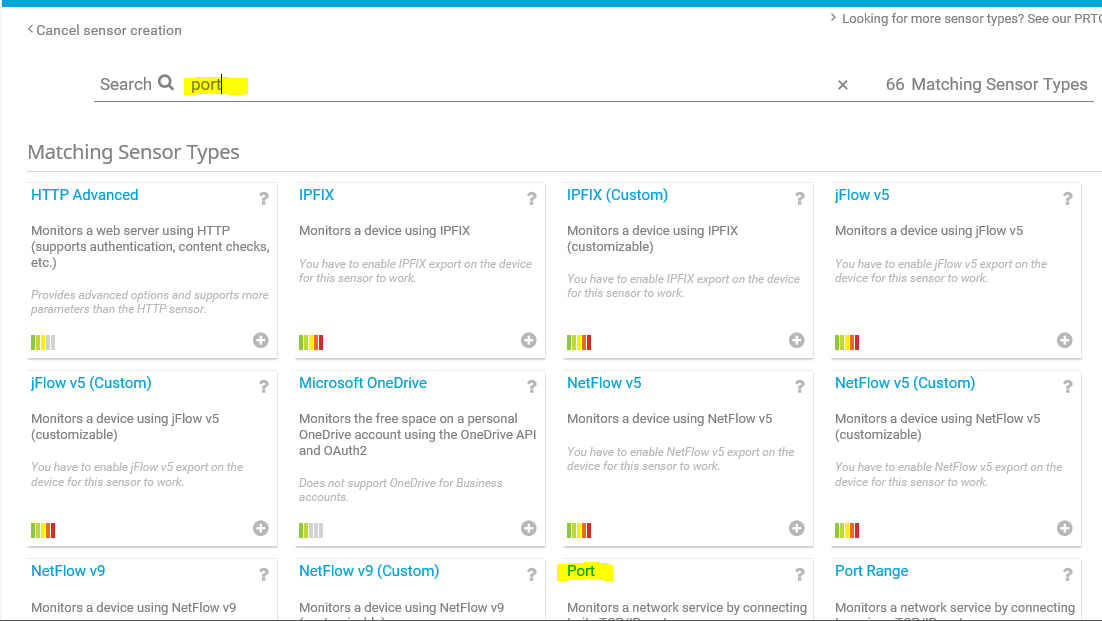Select the Port Range sensor title

coord(871,571)
